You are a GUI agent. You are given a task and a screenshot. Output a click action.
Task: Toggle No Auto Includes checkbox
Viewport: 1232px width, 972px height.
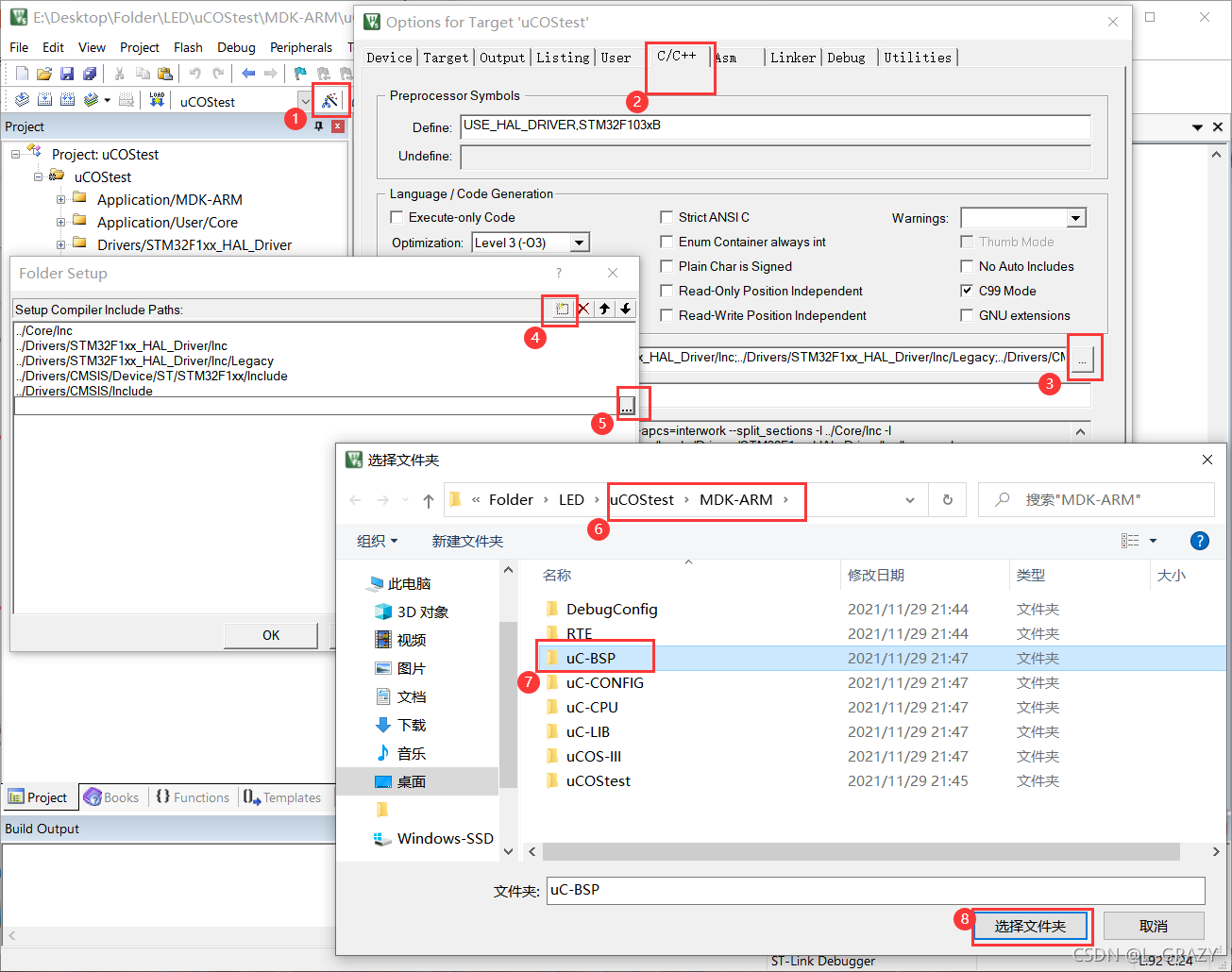967,266
